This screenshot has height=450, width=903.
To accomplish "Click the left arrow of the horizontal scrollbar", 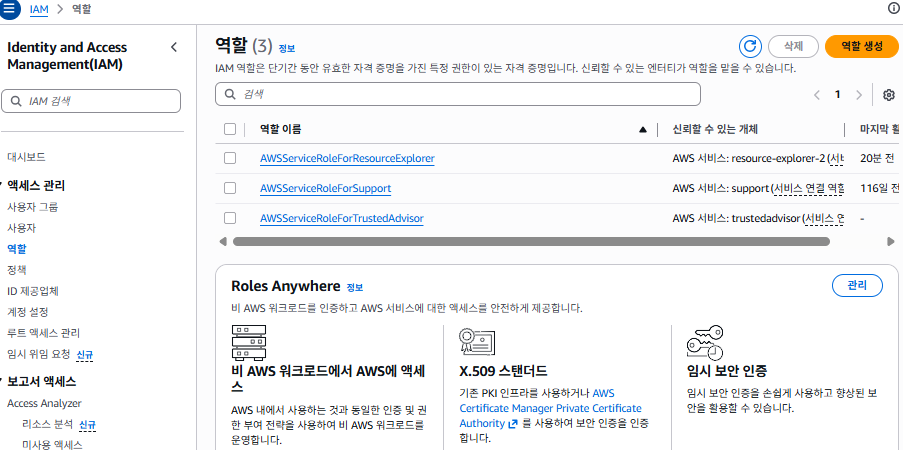I will point(223,241).
